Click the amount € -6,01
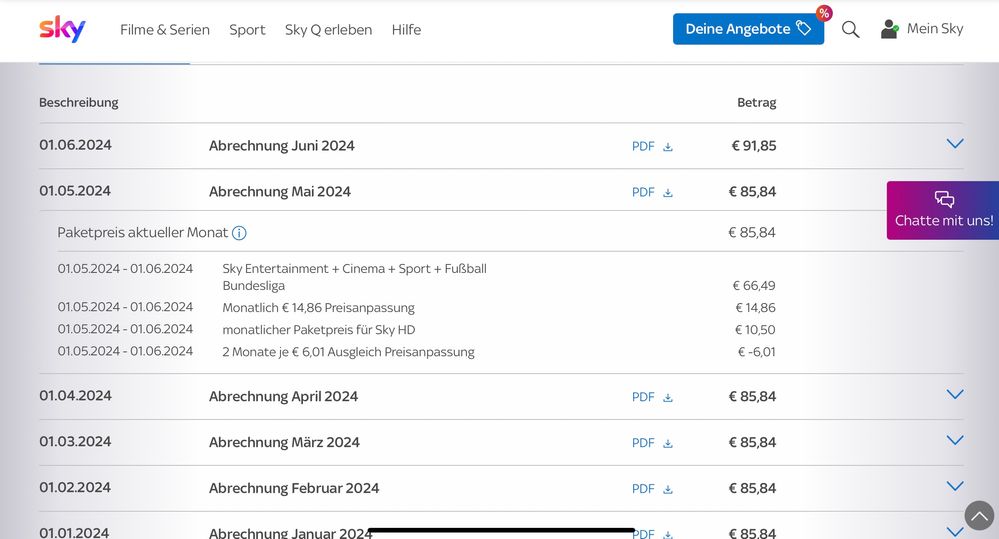 point(756,352)
